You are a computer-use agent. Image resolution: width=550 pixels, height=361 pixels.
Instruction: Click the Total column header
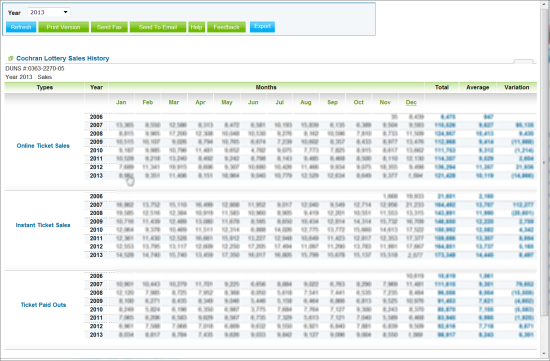click(x=442, y=87)
